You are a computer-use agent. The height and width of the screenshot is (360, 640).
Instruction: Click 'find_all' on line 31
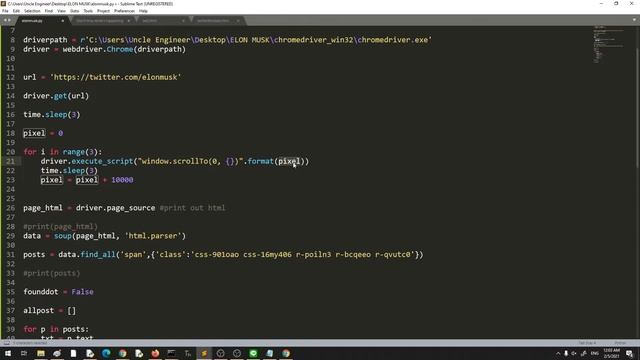pyautogui.click(x=98, y=255)
